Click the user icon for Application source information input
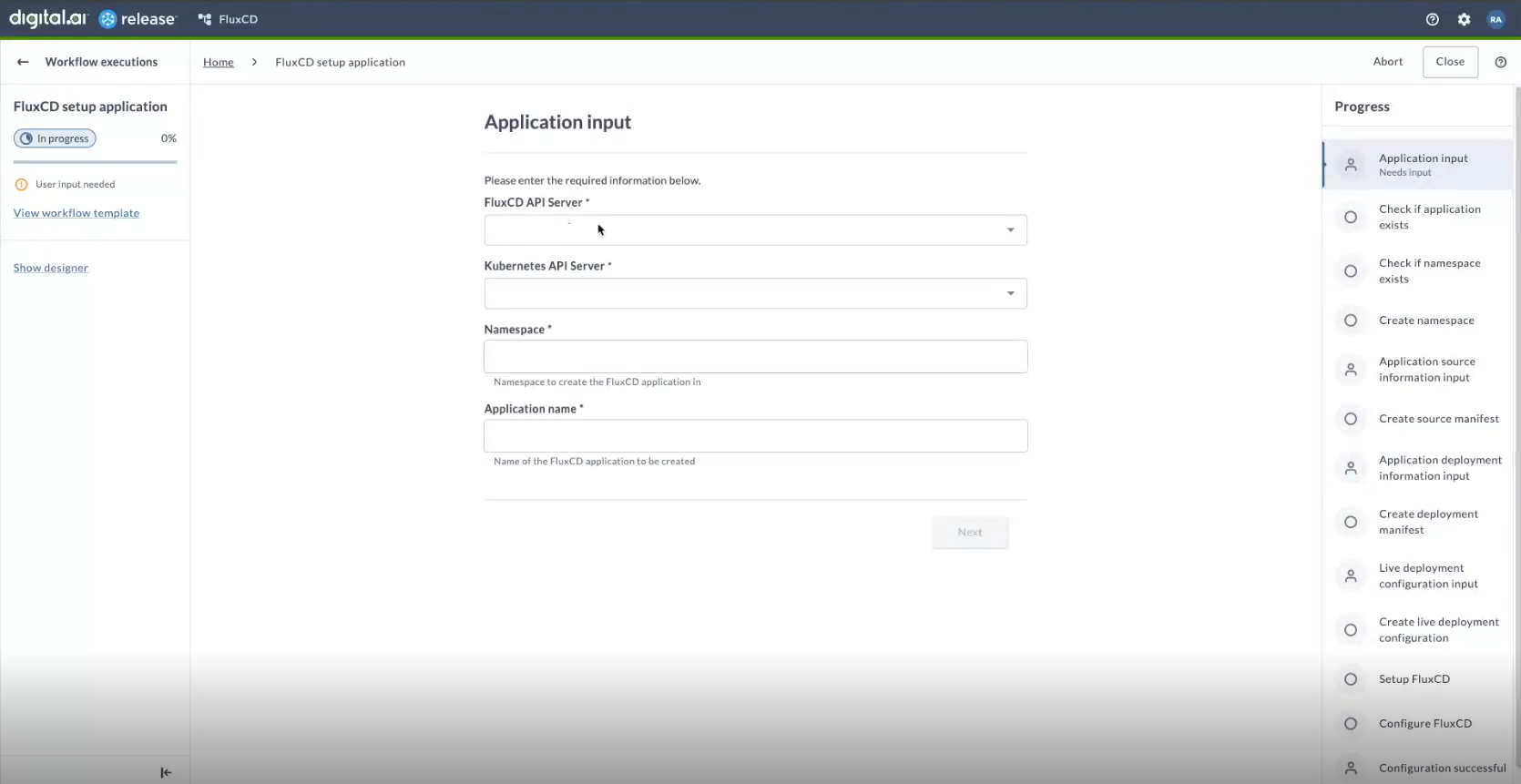1521x784 pixels. tap(1351, 370)
